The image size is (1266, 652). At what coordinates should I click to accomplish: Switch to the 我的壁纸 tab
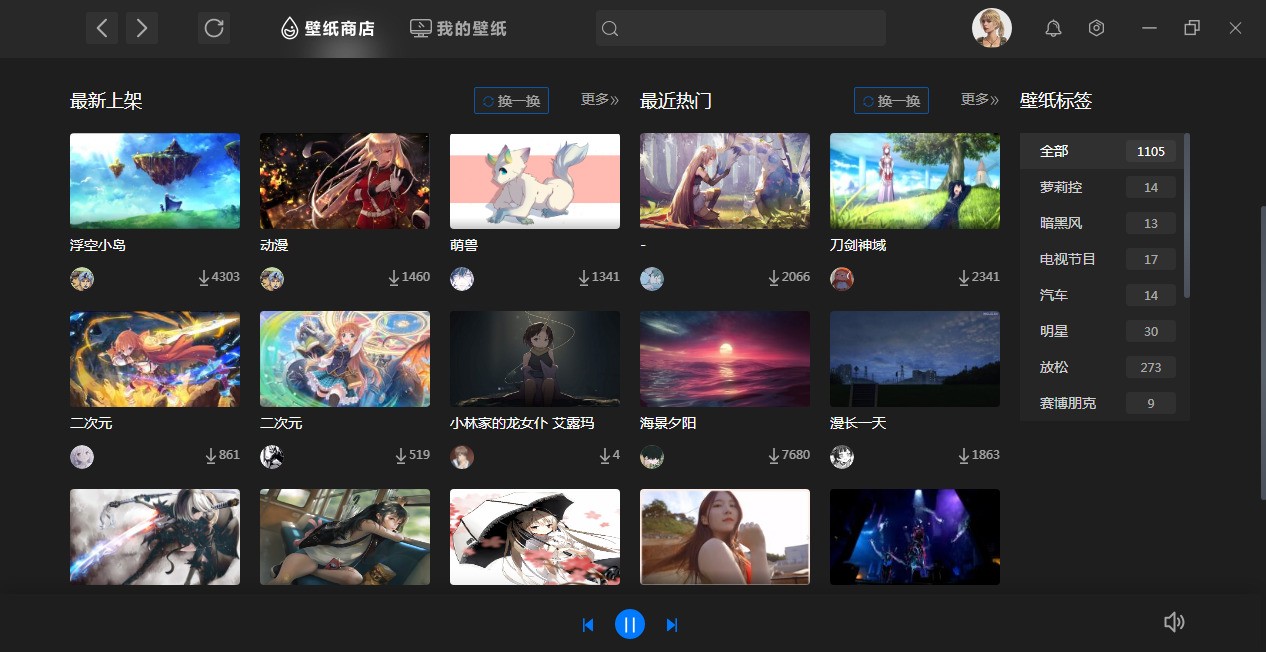pyautogui.click(x=459, y=28)
